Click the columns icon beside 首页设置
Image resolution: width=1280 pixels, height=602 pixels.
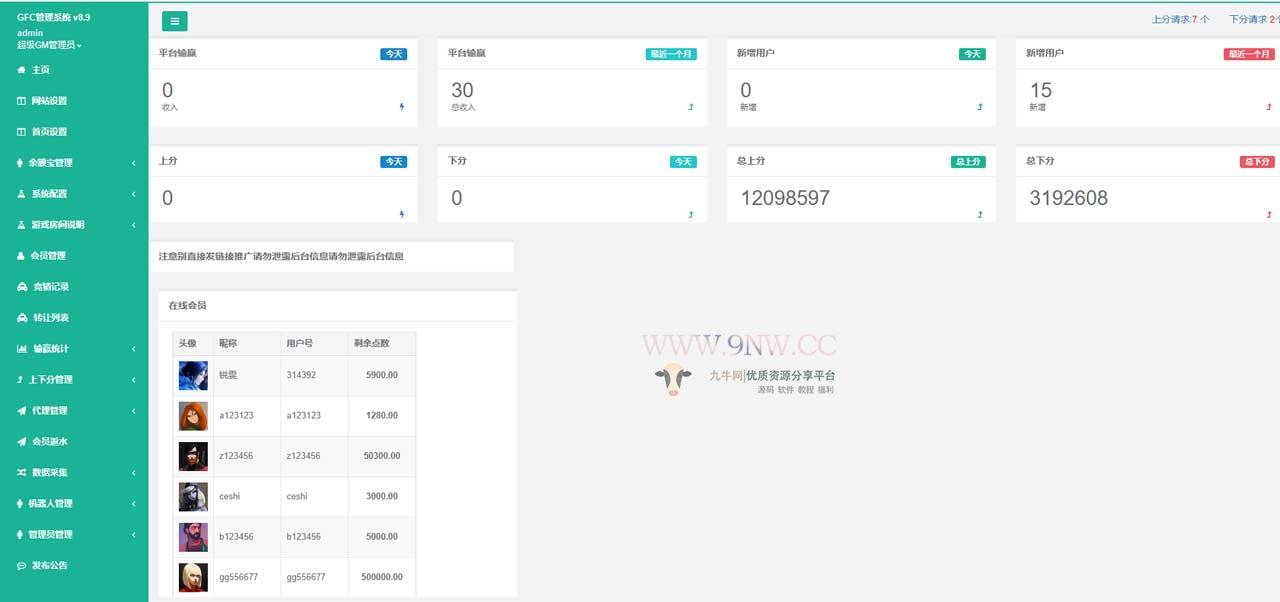pos(21,132)
